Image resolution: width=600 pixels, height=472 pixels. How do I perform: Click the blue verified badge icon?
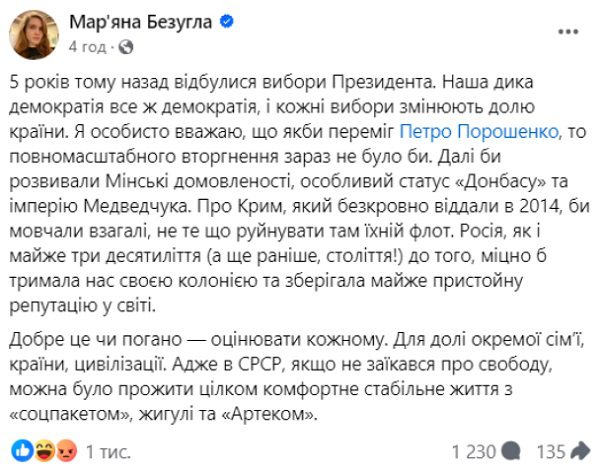pos(226,22)
